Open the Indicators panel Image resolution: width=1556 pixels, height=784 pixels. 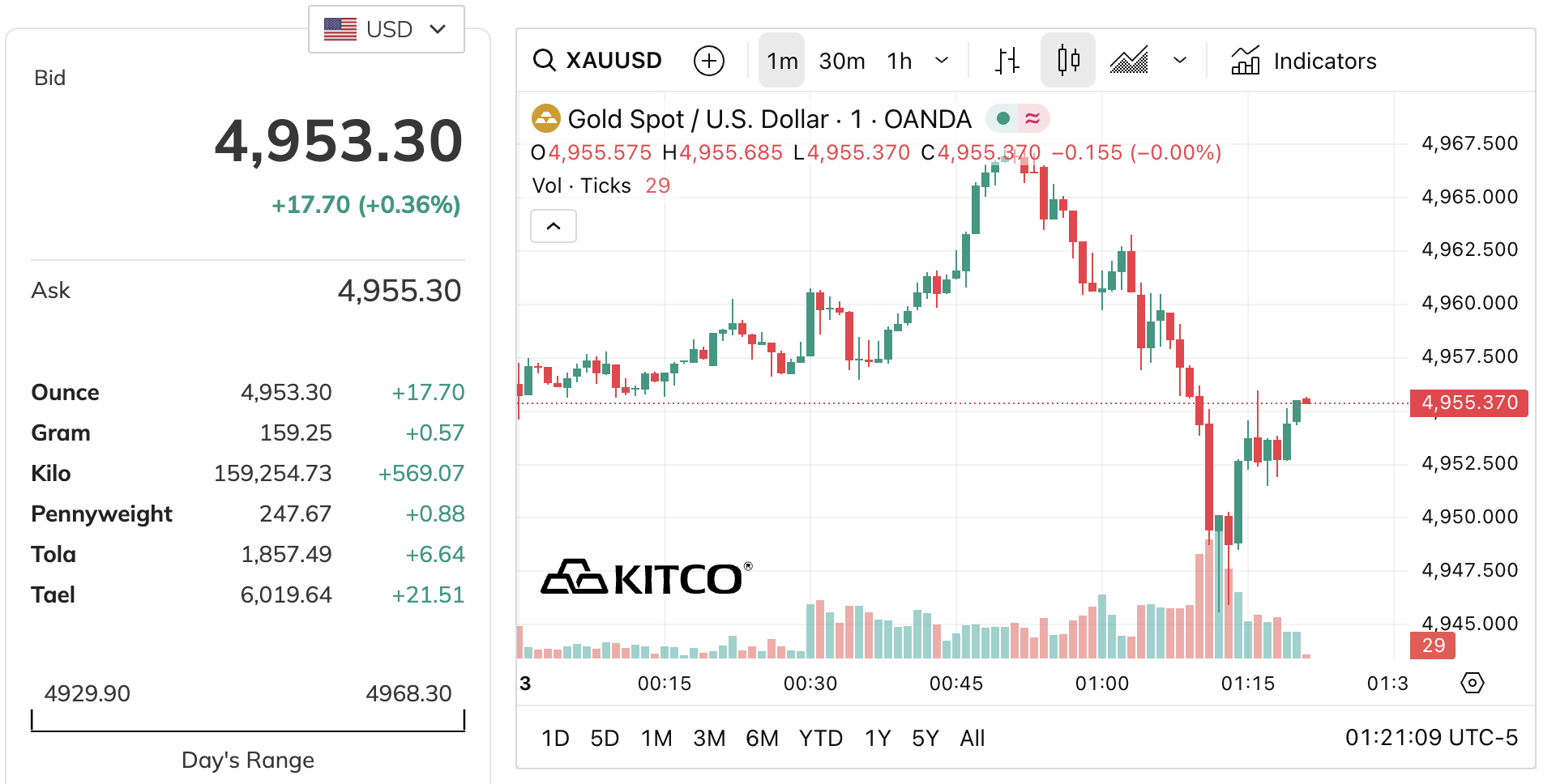click(x=1302, y=60)
